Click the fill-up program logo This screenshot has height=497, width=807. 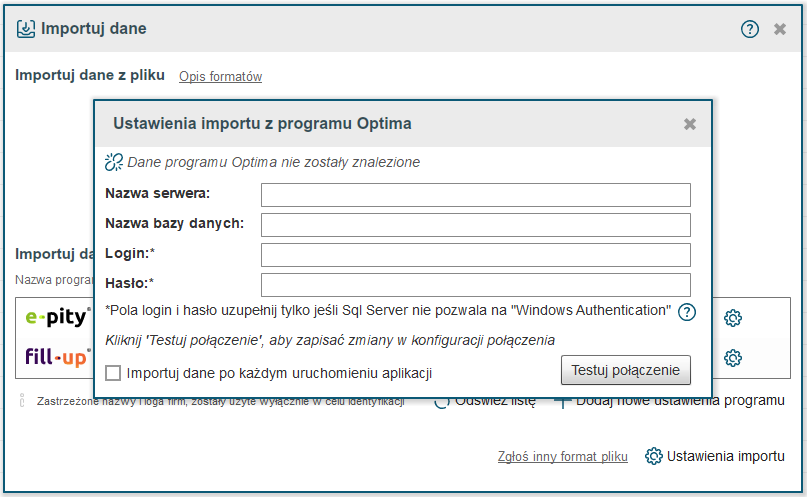(58, 356)
